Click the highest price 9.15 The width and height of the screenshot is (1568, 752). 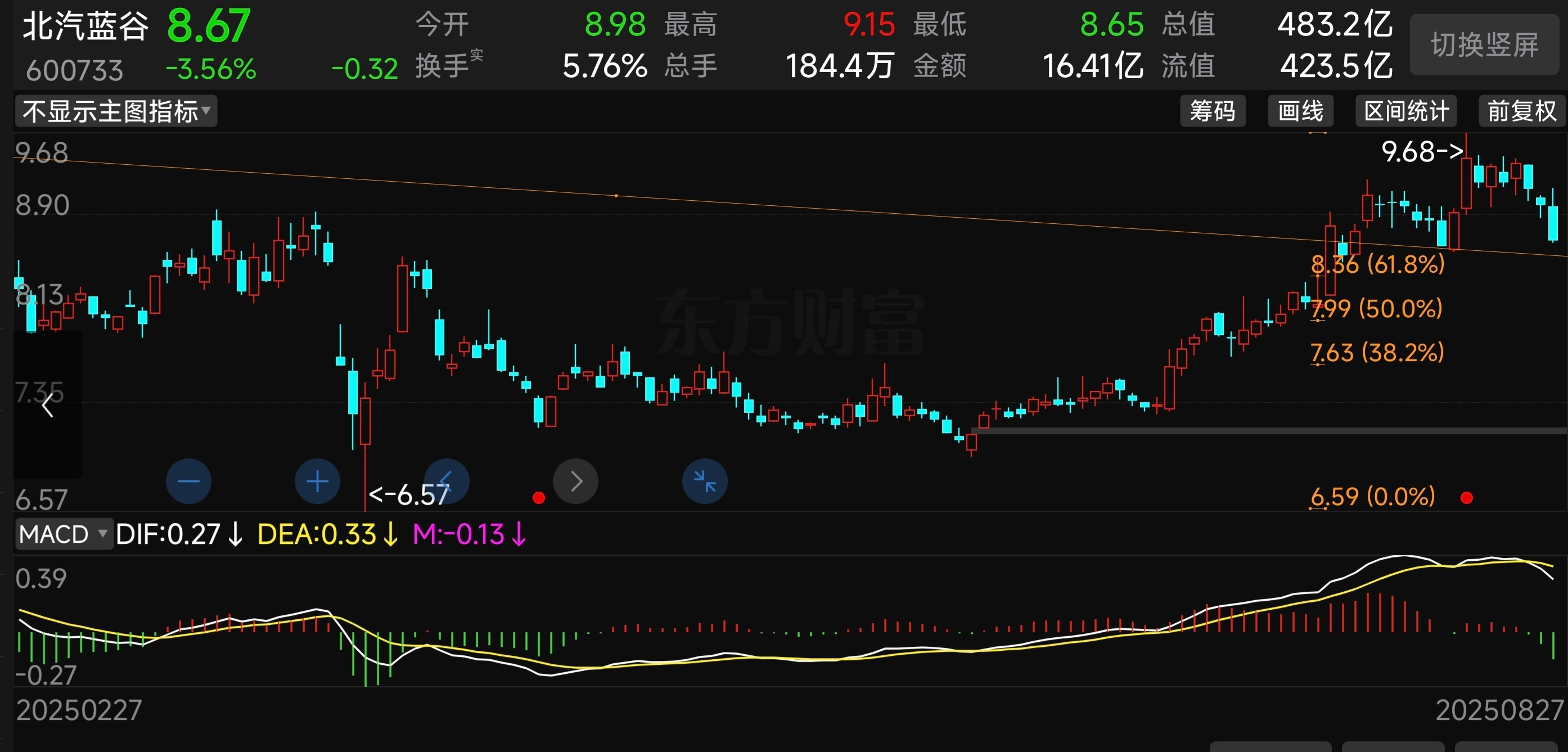(869, 25)
